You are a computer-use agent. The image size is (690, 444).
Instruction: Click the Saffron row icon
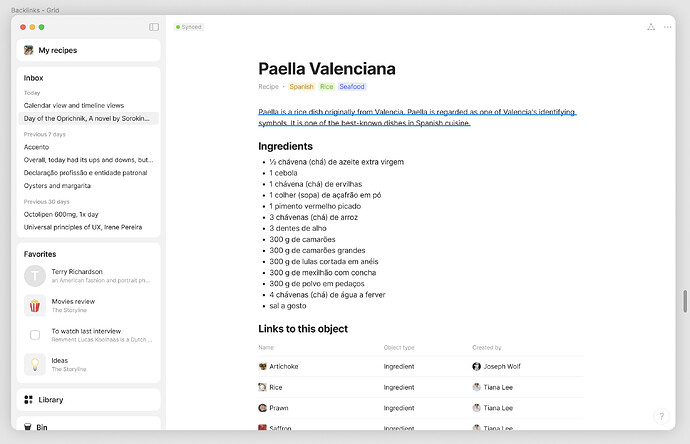[262, 427]
